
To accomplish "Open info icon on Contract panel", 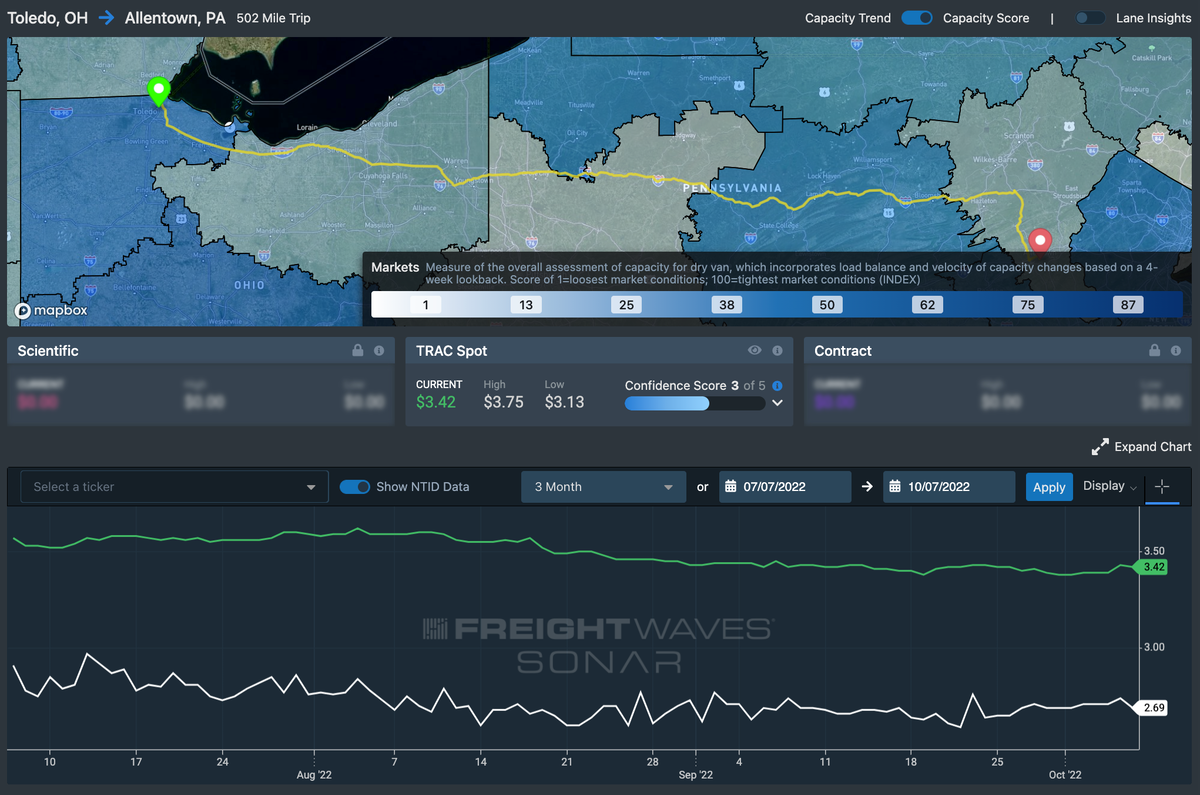I will (1176, 351).
